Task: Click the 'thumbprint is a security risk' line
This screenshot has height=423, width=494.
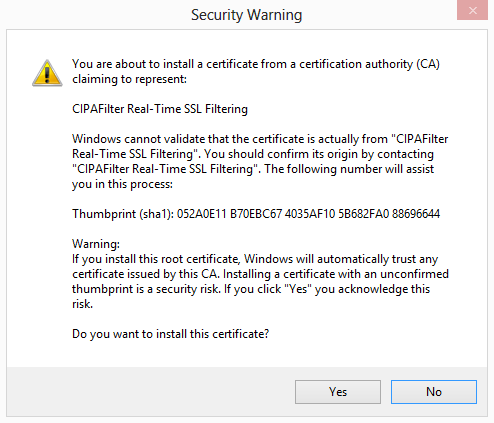Action: [251, 289]
